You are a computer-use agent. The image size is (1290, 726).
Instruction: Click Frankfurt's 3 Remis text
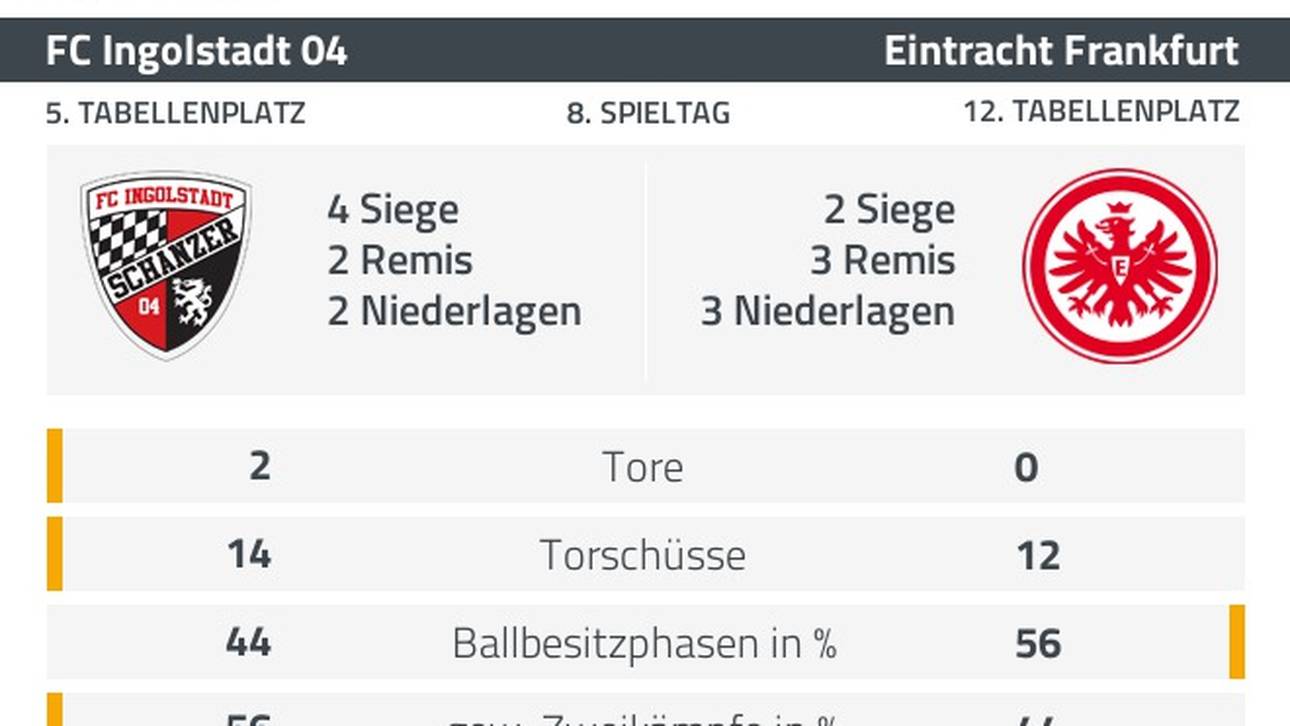tap(883, 260)
